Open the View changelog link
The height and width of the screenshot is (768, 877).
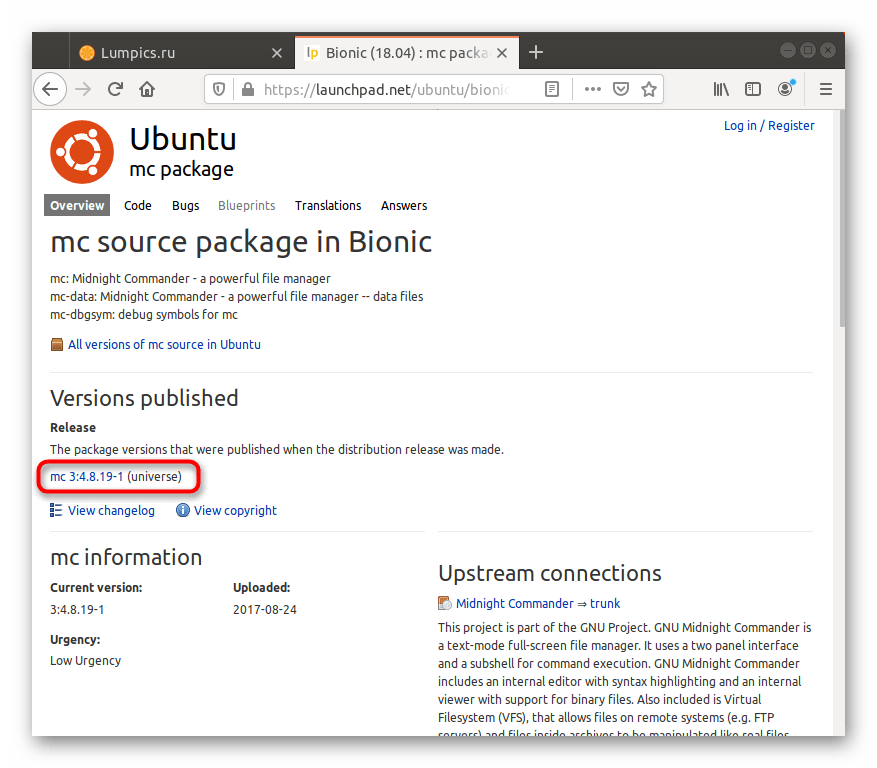[x=111, y=510]
